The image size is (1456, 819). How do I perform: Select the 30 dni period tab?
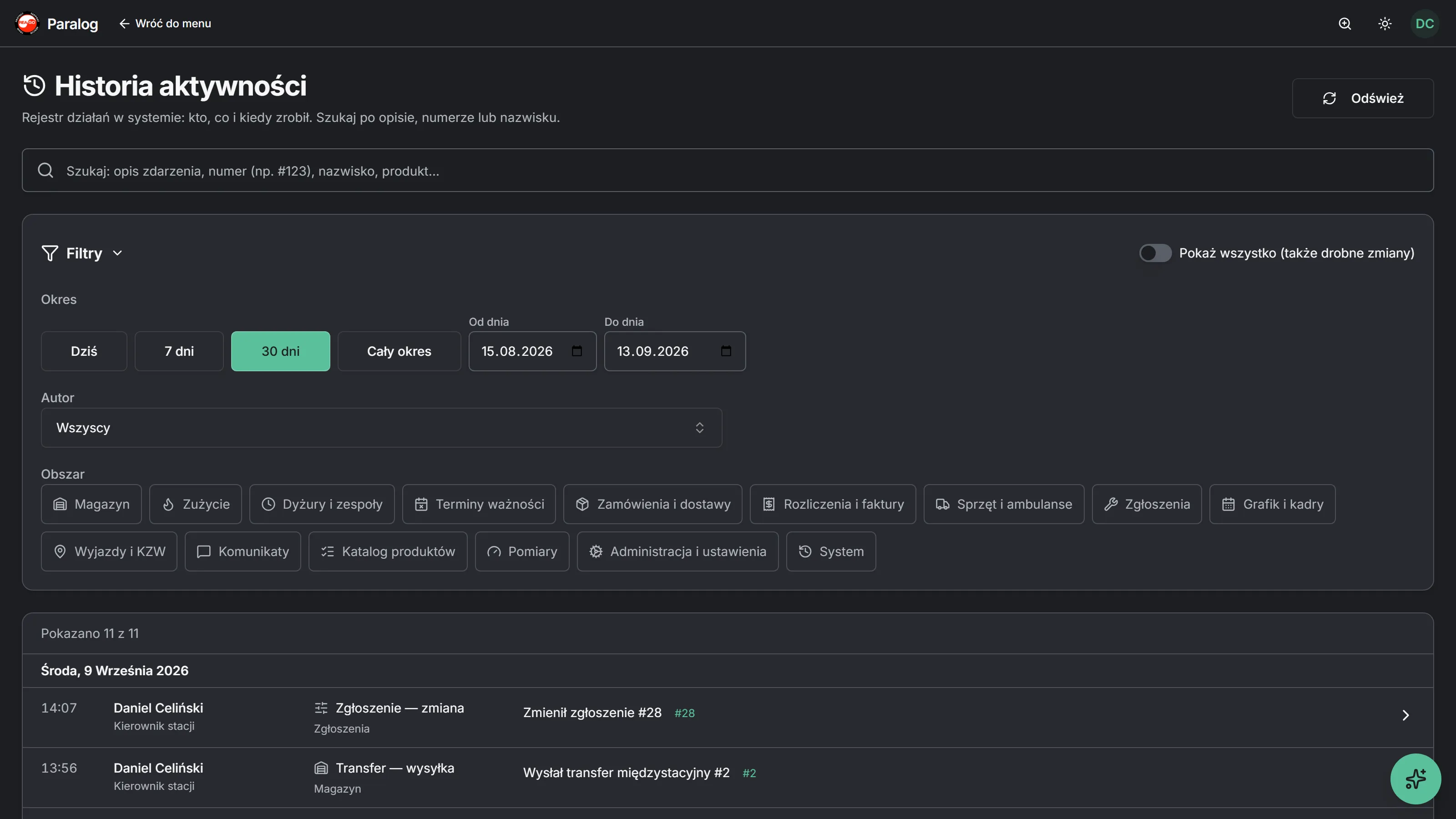click(x=280, y=351)
